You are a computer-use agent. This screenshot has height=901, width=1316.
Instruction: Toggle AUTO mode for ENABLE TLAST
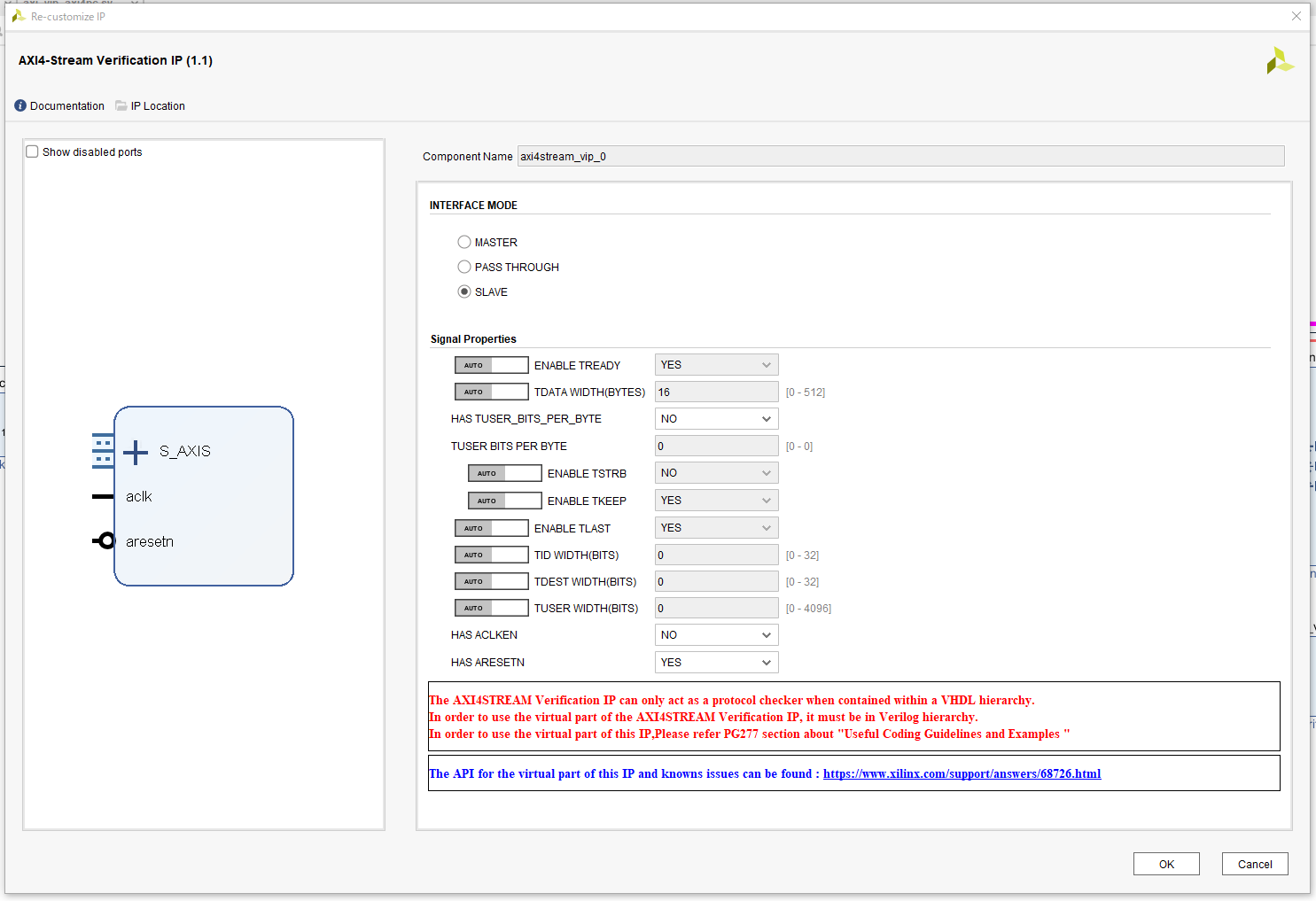491,527
